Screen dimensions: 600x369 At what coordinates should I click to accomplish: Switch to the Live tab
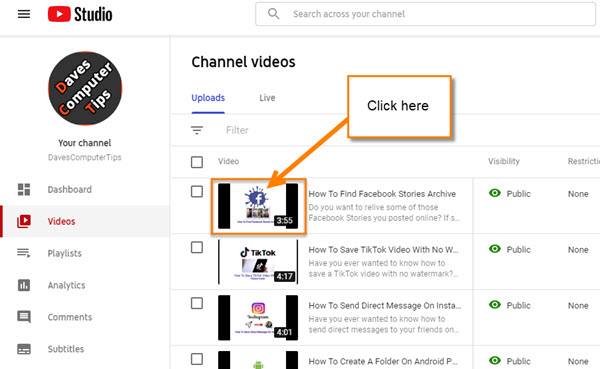pos(267,98)
